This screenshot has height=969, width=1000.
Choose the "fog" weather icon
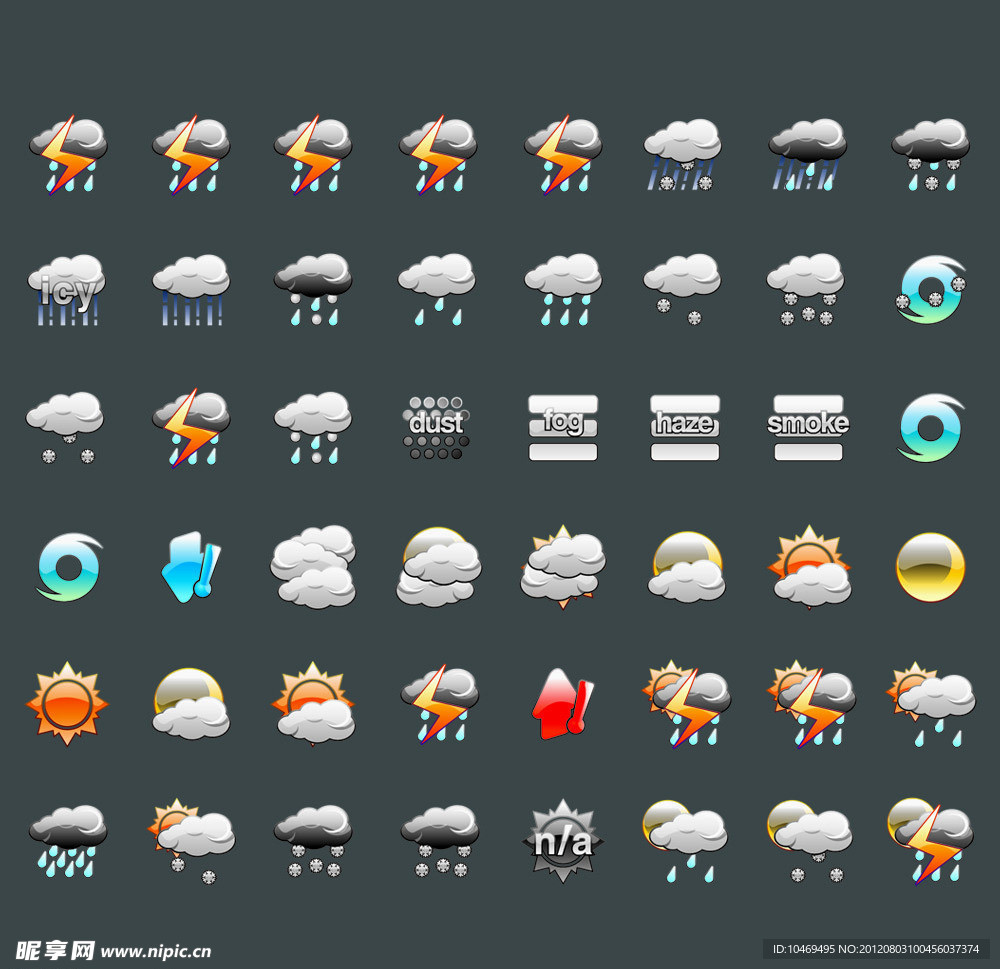click(562, 426)
